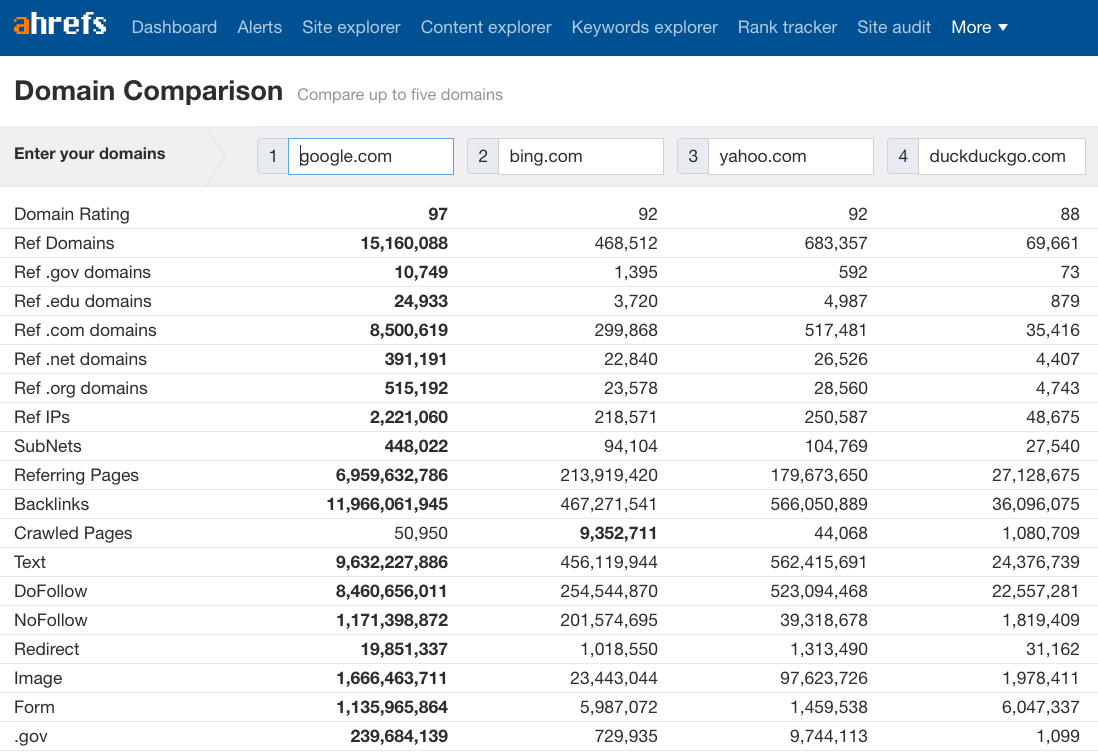Select bing.com Redirect value 1,018,550
The image size is (1098, 754).
tap(619, 650)
